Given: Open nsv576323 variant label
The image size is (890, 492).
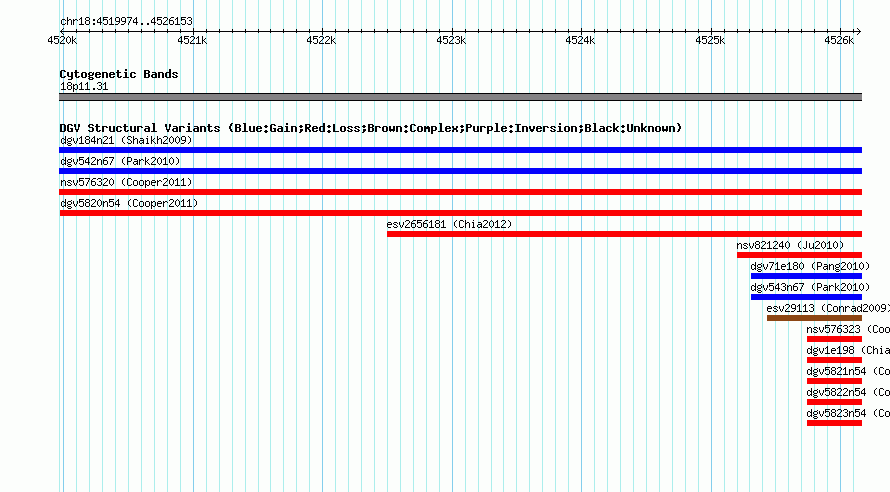Looking at the screenshot, I should (848, 329).
